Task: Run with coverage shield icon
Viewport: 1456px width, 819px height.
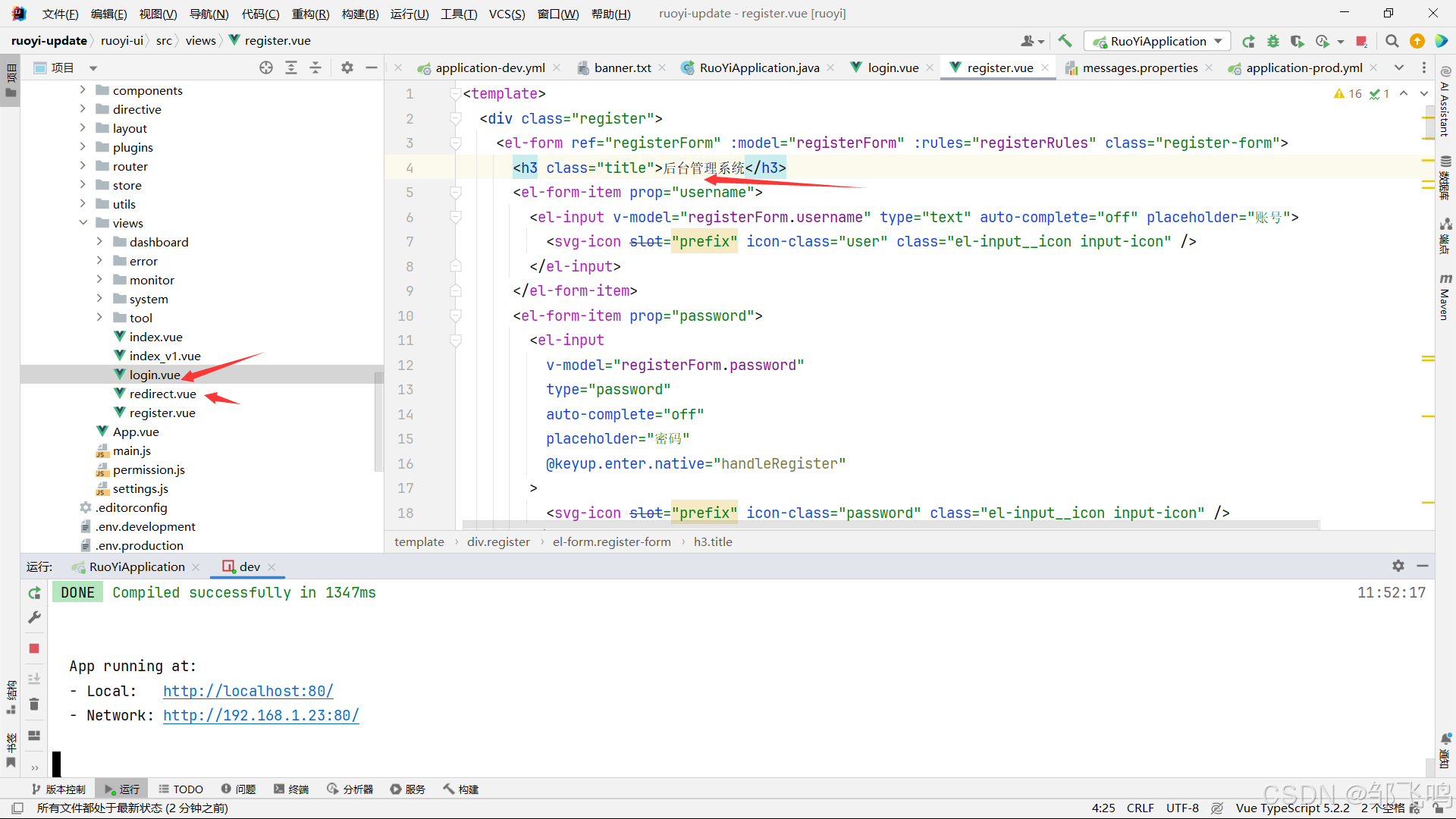Action: 1298,41
